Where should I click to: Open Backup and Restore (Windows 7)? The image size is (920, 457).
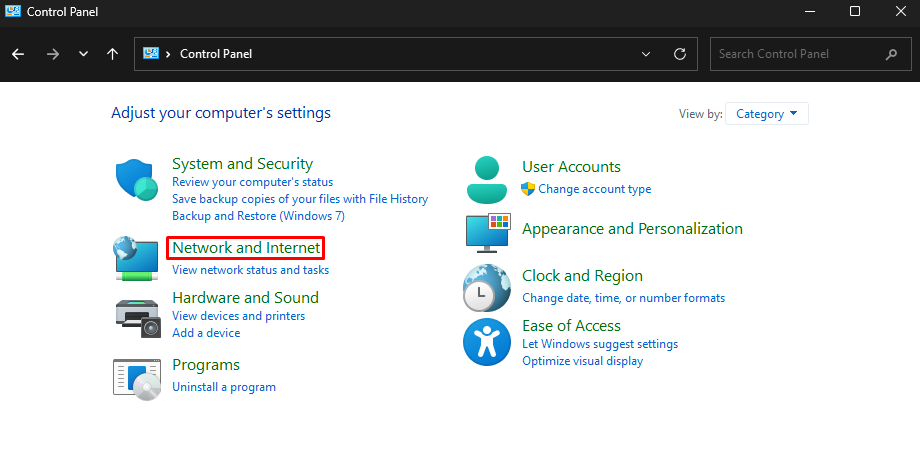[258, 216]
